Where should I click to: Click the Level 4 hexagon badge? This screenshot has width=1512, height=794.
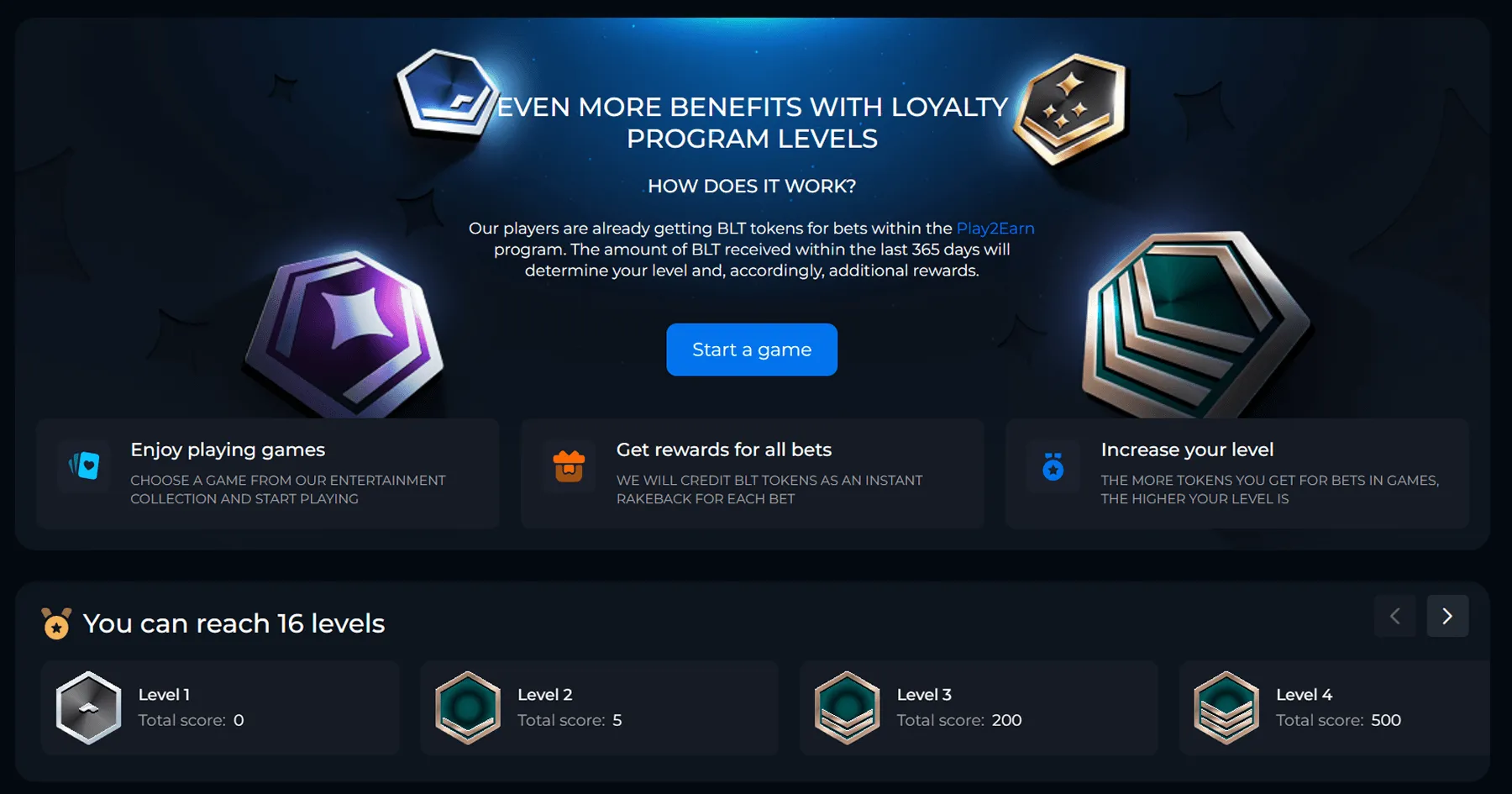coord(1226,707)
